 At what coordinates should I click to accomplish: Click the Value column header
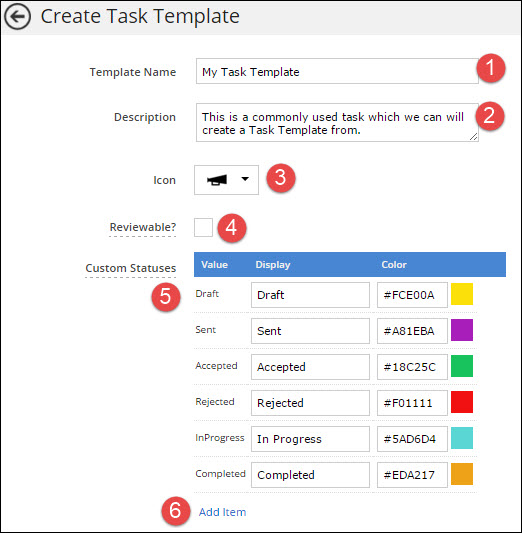coord(214,264)
